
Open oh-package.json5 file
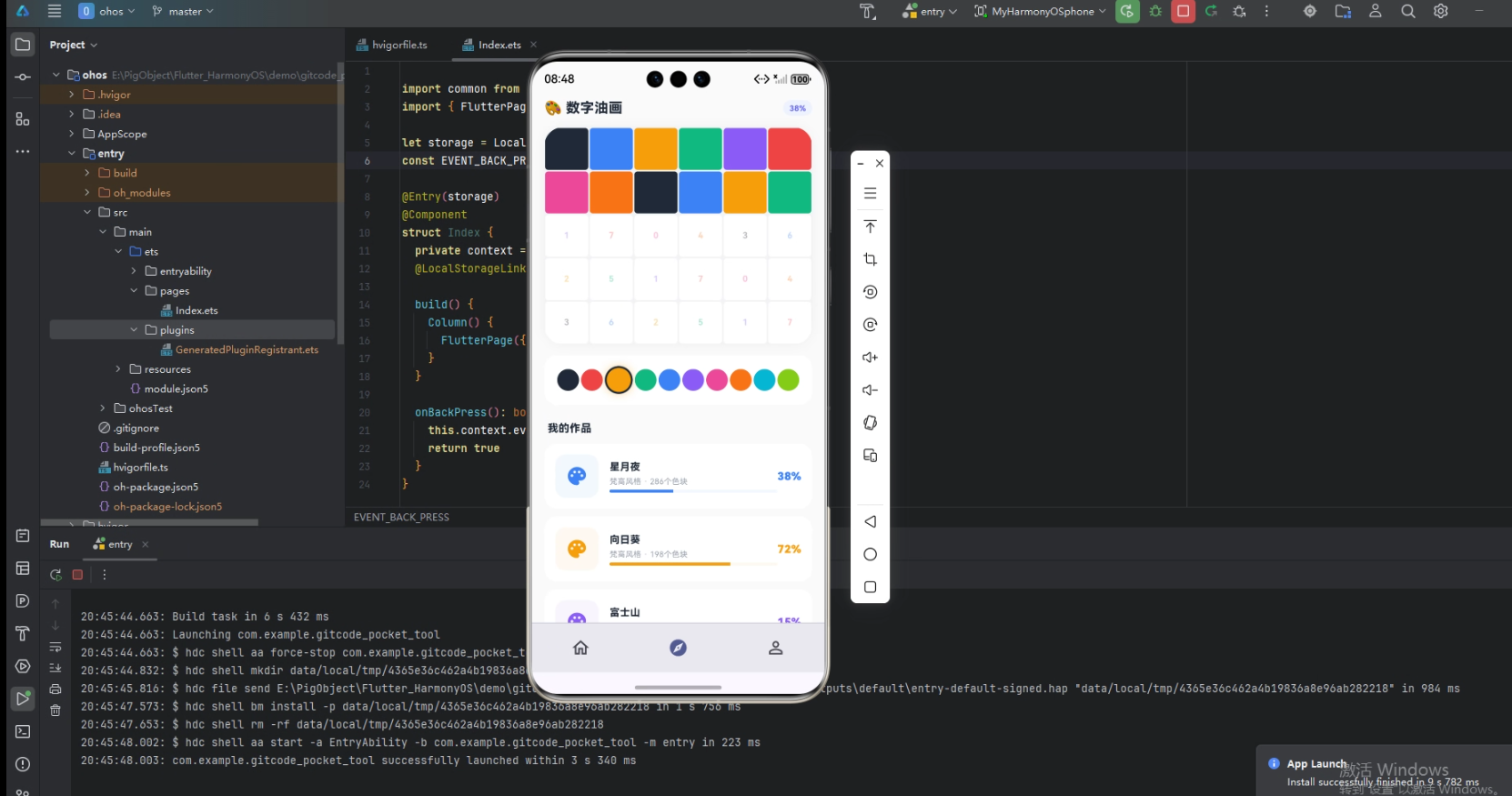pyautogui.click(x=148, y=487)
